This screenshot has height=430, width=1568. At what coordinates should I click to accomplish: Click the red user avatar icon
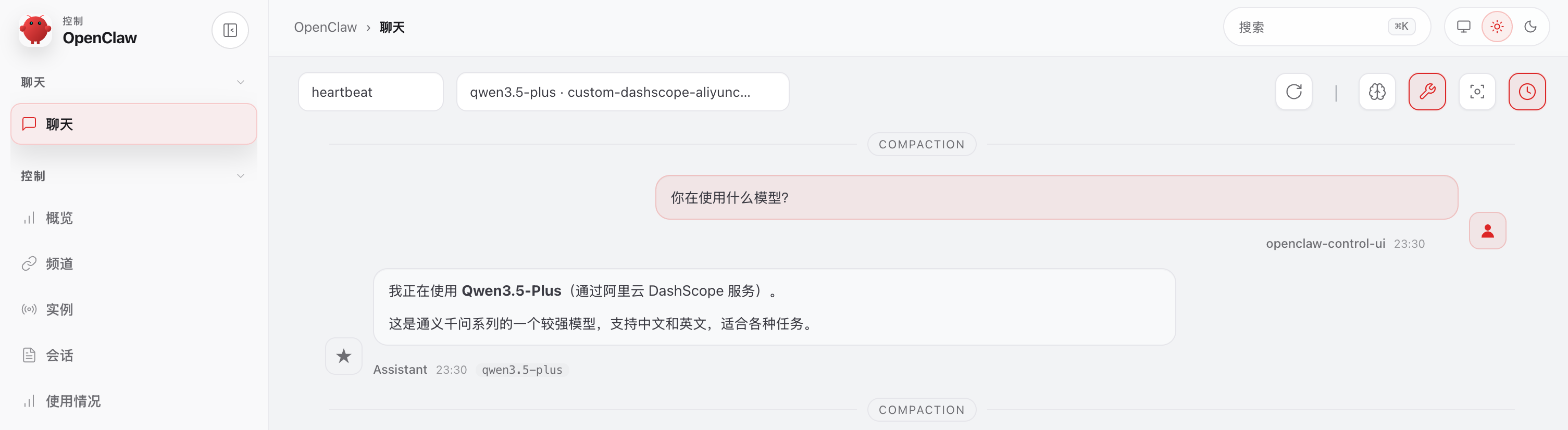point(1487,231)
